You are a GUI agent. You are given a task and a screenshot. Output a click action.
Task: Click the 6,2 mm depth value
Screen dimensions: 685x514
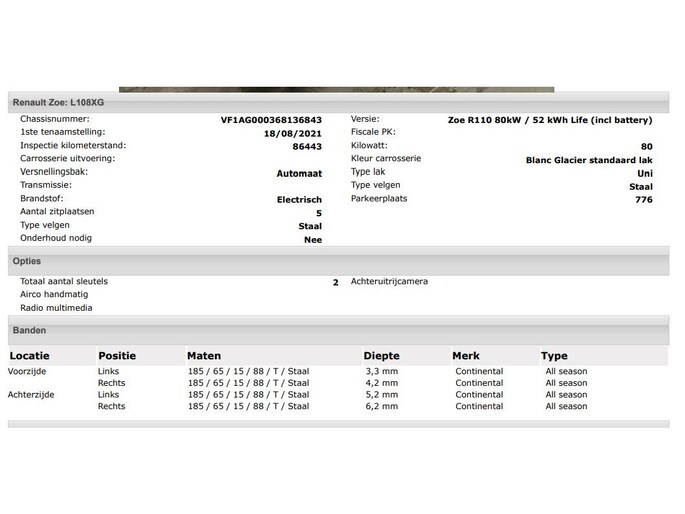[381, 406]
